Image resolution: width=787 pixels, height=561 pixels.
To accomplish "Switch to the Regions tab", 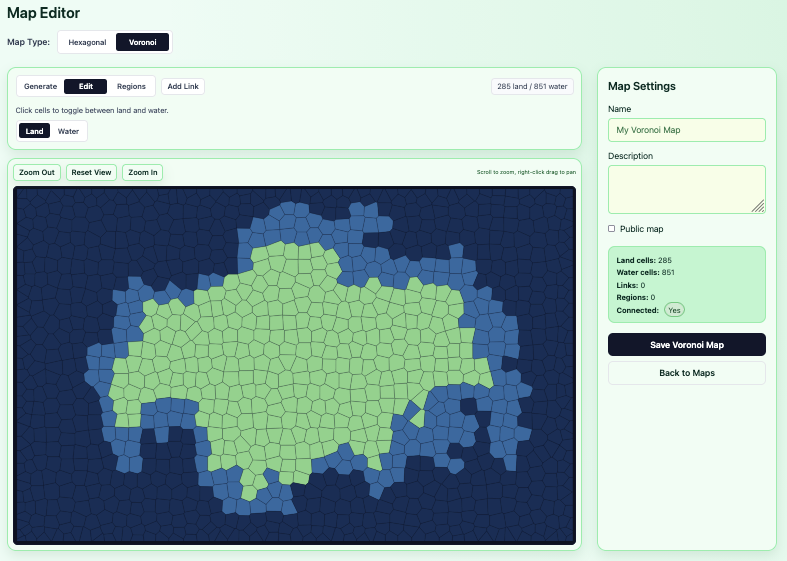I will (x=131, y=86).
